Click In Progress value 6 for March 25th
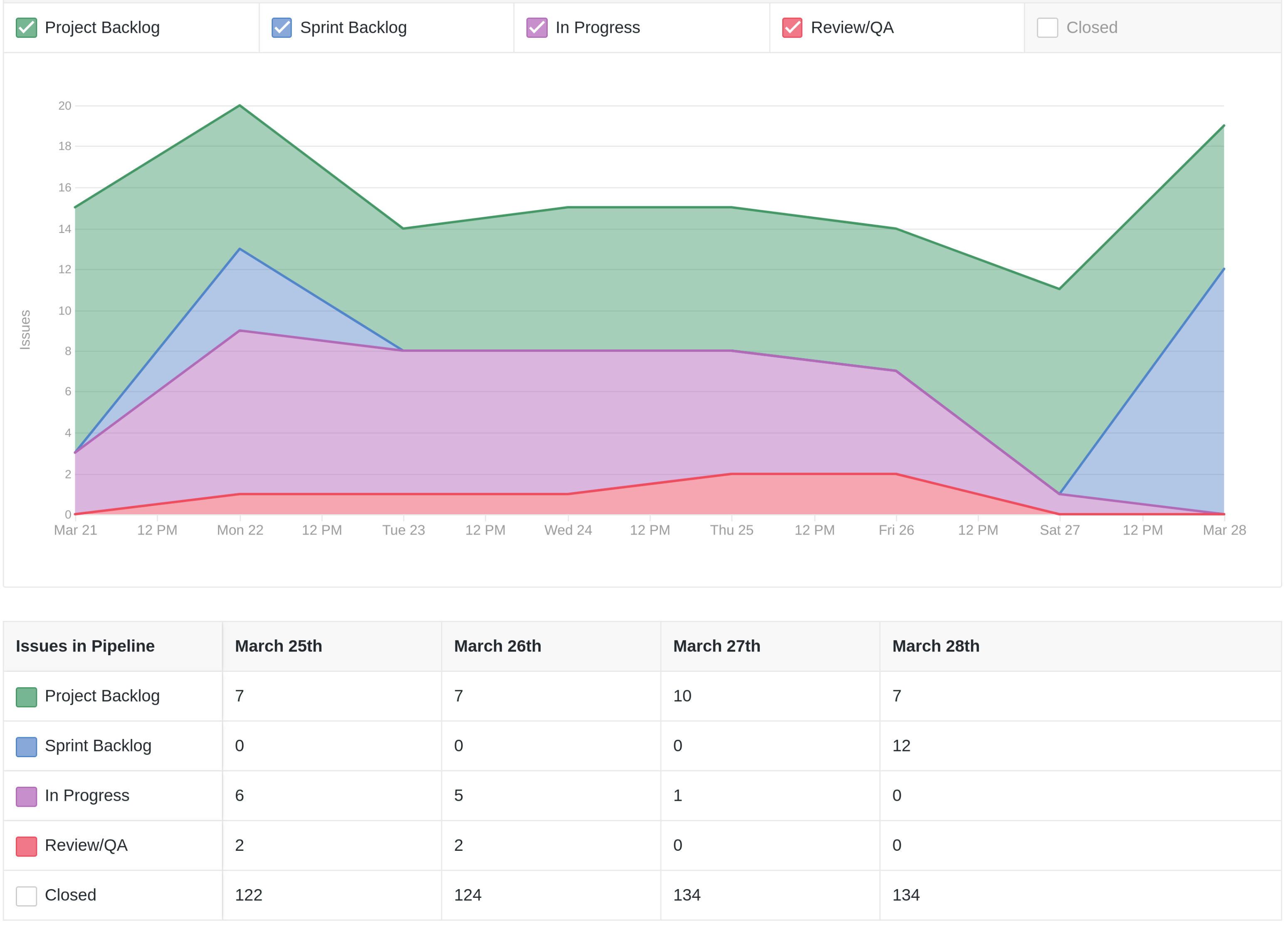This screenshot has height=929, width=1288. tap(240, 795)
